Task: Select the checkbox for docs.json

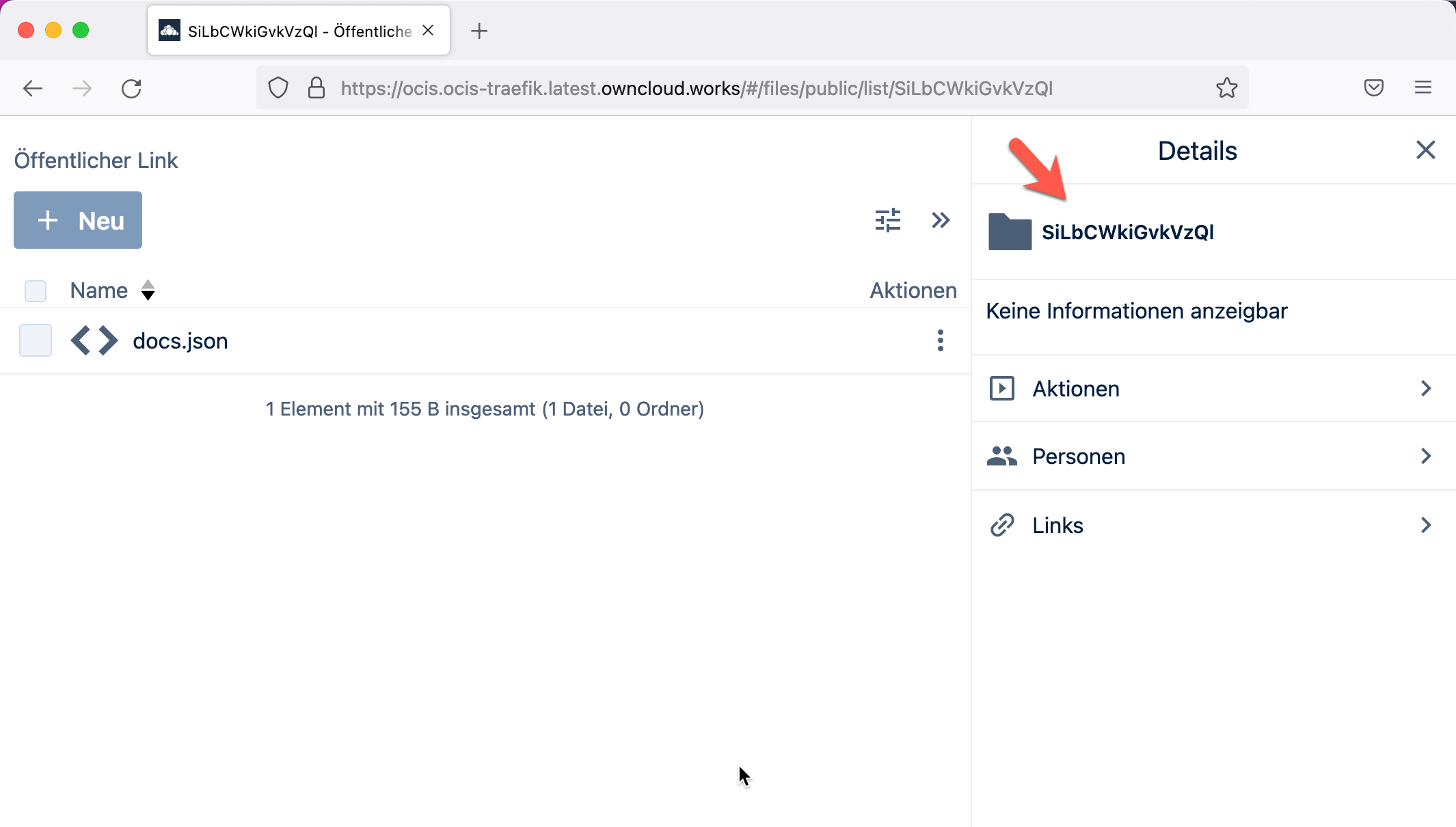Action: coord(35,340)
